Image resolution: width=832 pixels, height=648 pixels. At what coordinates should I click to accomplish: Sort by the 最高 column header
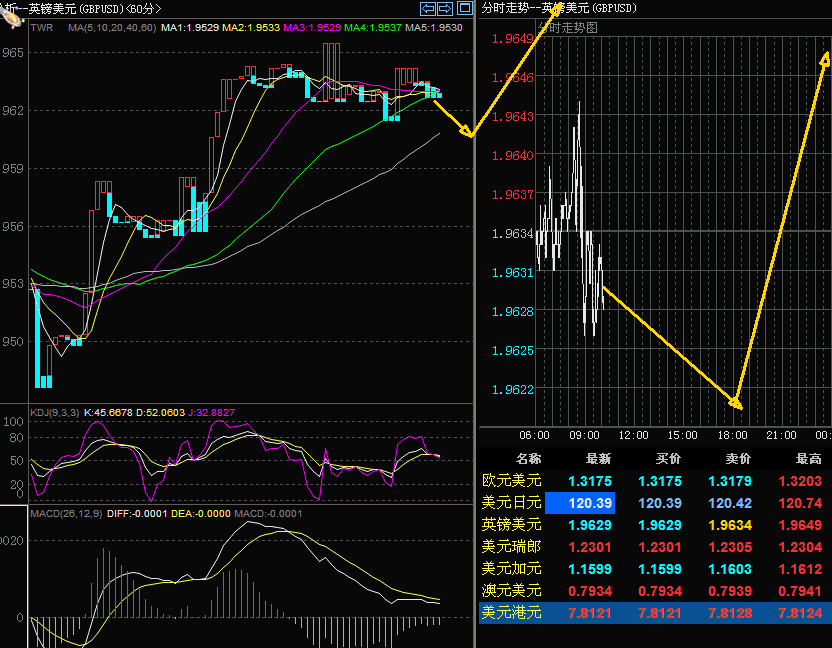pos(807,459)
